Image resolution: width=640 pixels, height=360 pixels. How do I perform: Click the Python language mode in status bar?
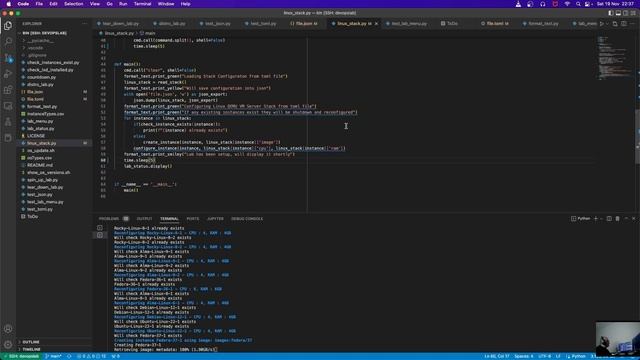tap(578, 356)
